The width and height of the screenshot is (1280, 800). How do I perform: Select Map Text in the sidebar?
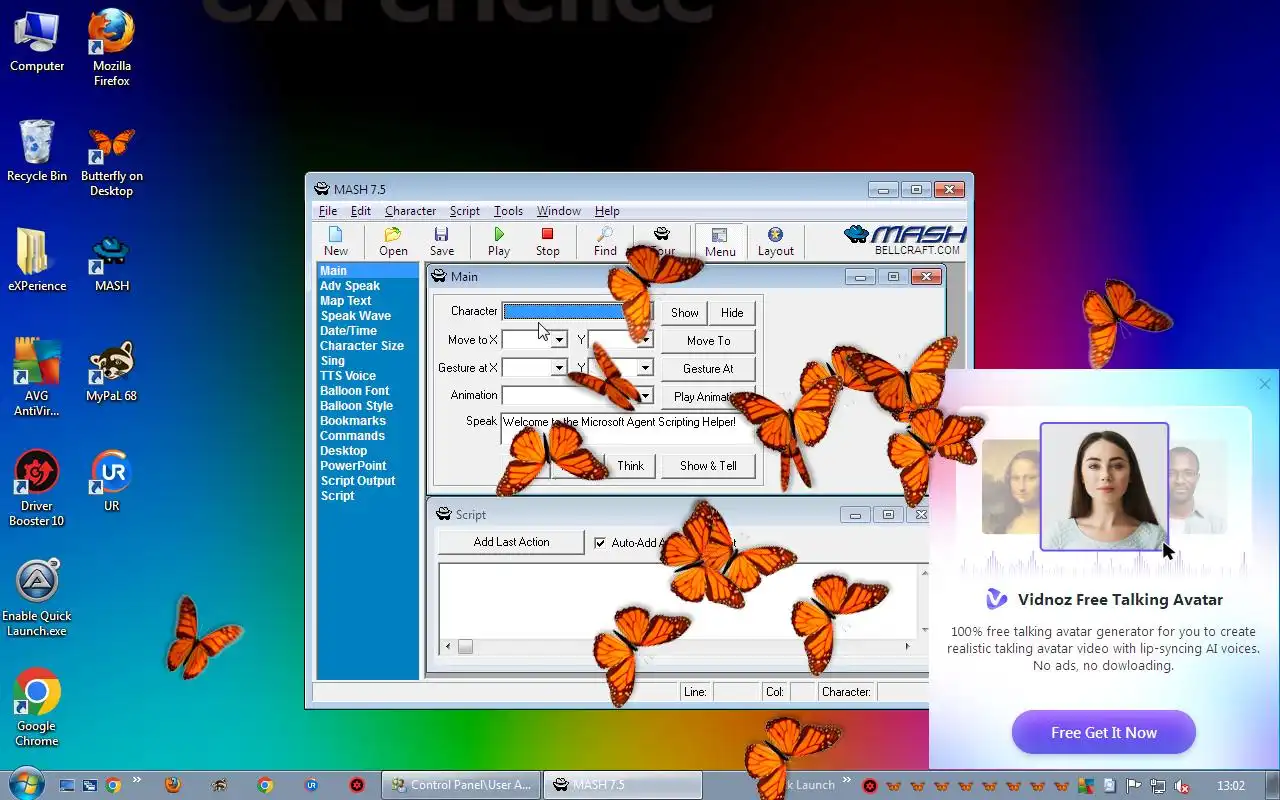coord(345,301)
